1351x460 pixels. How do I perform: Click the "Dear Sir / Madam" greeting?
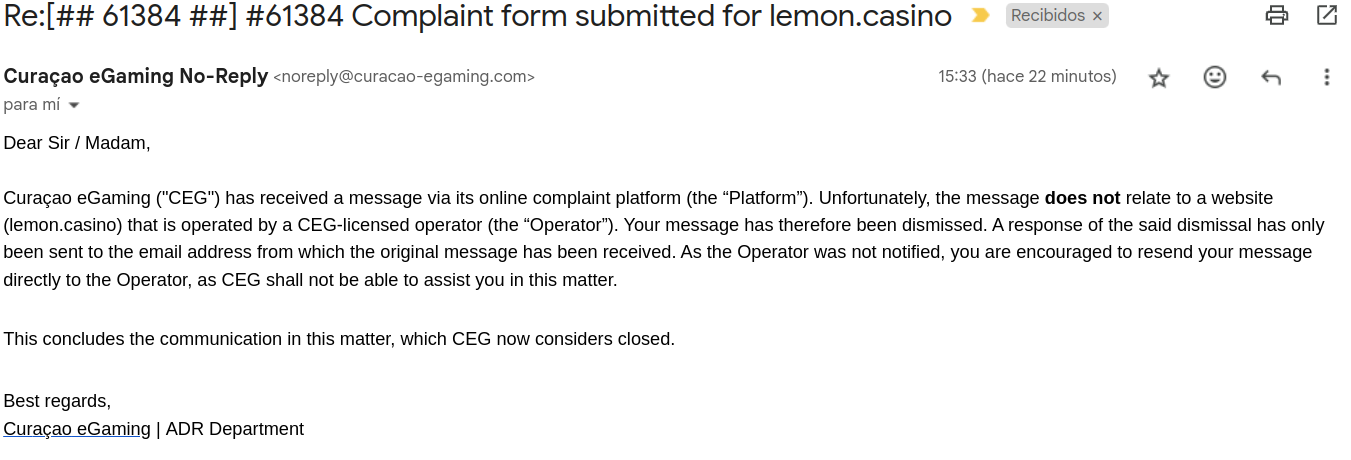pyautogui.click(x=77, y=143)
